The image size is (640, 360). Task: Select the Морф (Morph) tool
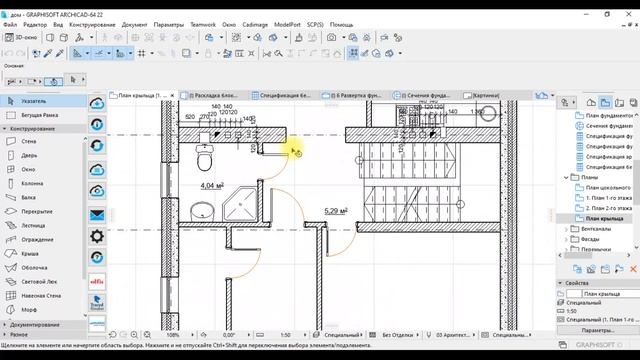43,310
